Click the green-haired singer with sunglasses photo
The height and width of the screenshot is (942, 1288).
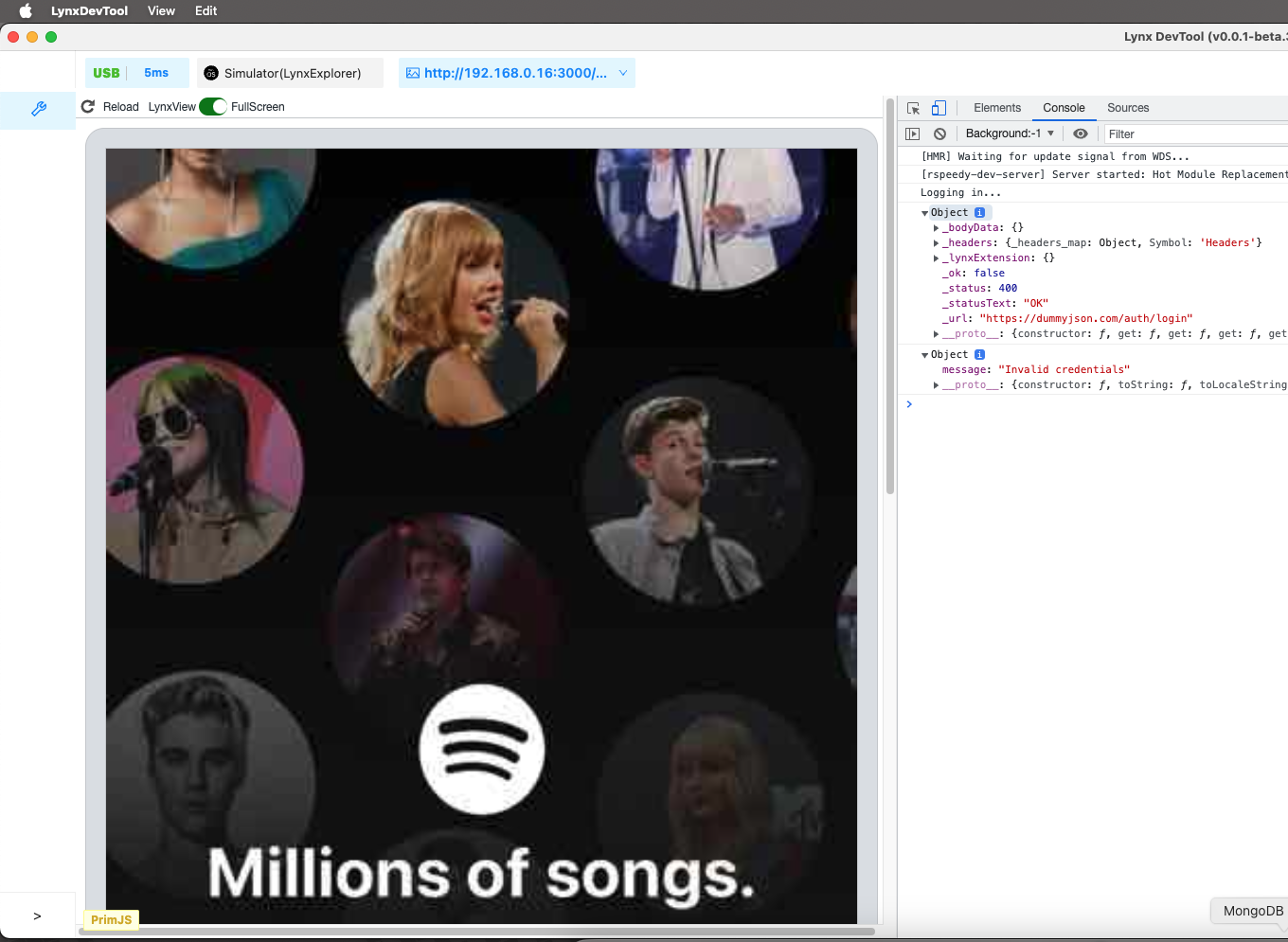(x=203, y=469)
